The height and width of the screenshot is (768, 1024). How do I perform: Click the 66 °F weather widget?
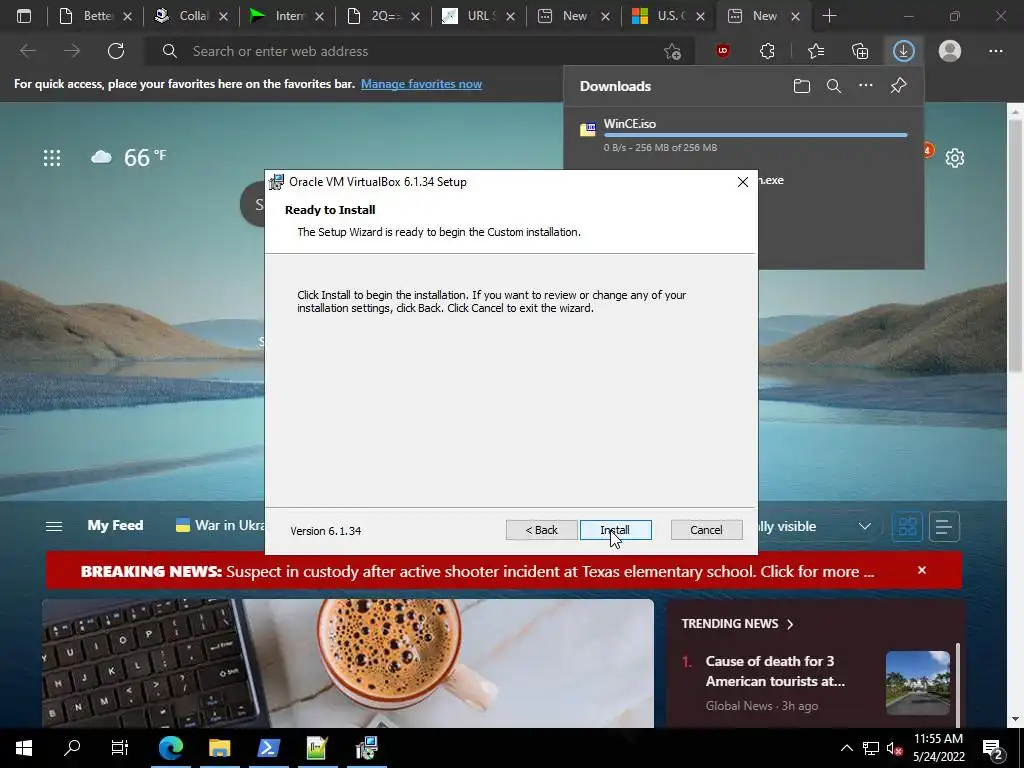coord(129,157)
